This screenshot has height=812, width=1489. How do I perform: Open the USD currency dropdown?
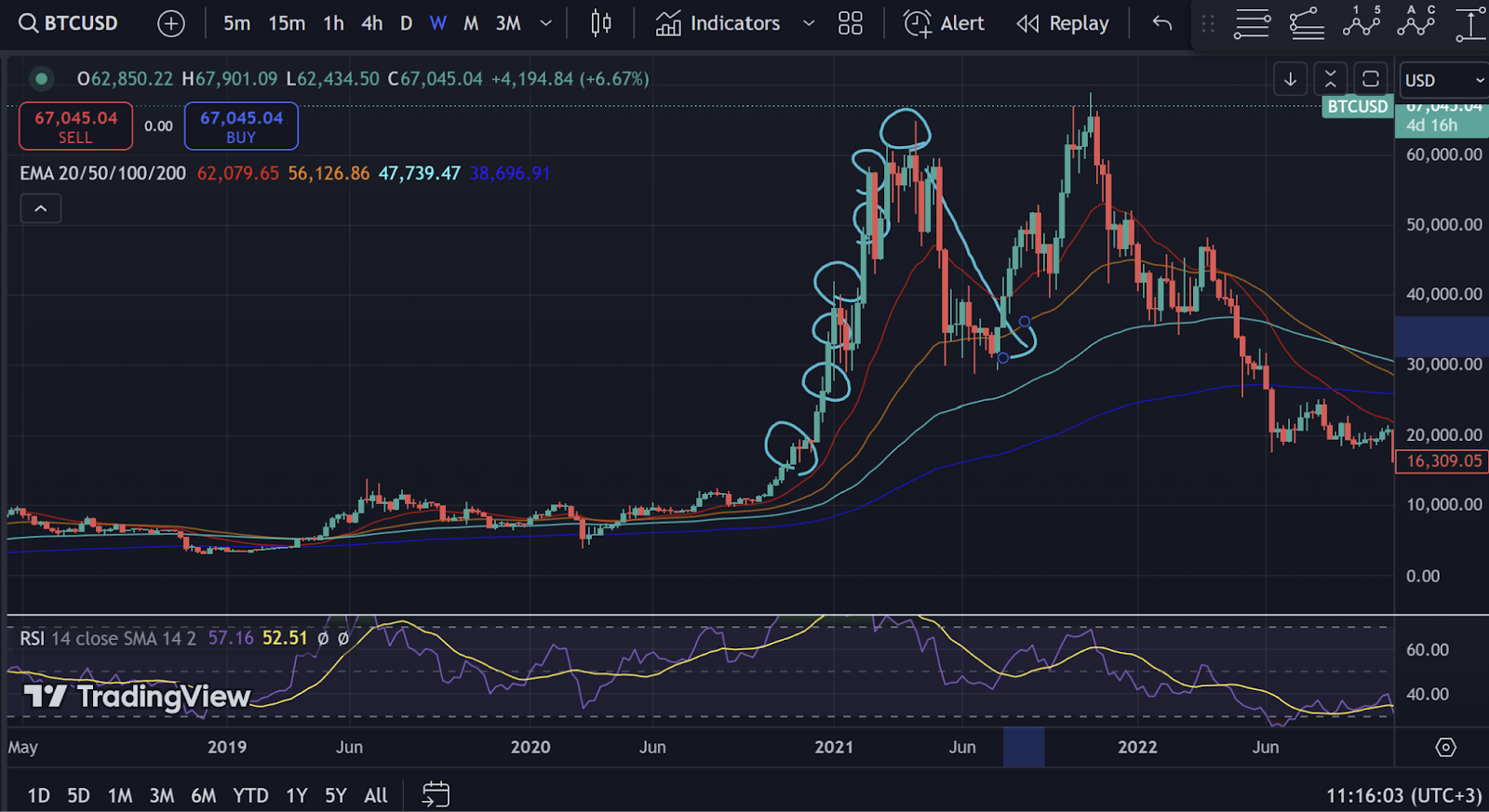(1444, 81)
